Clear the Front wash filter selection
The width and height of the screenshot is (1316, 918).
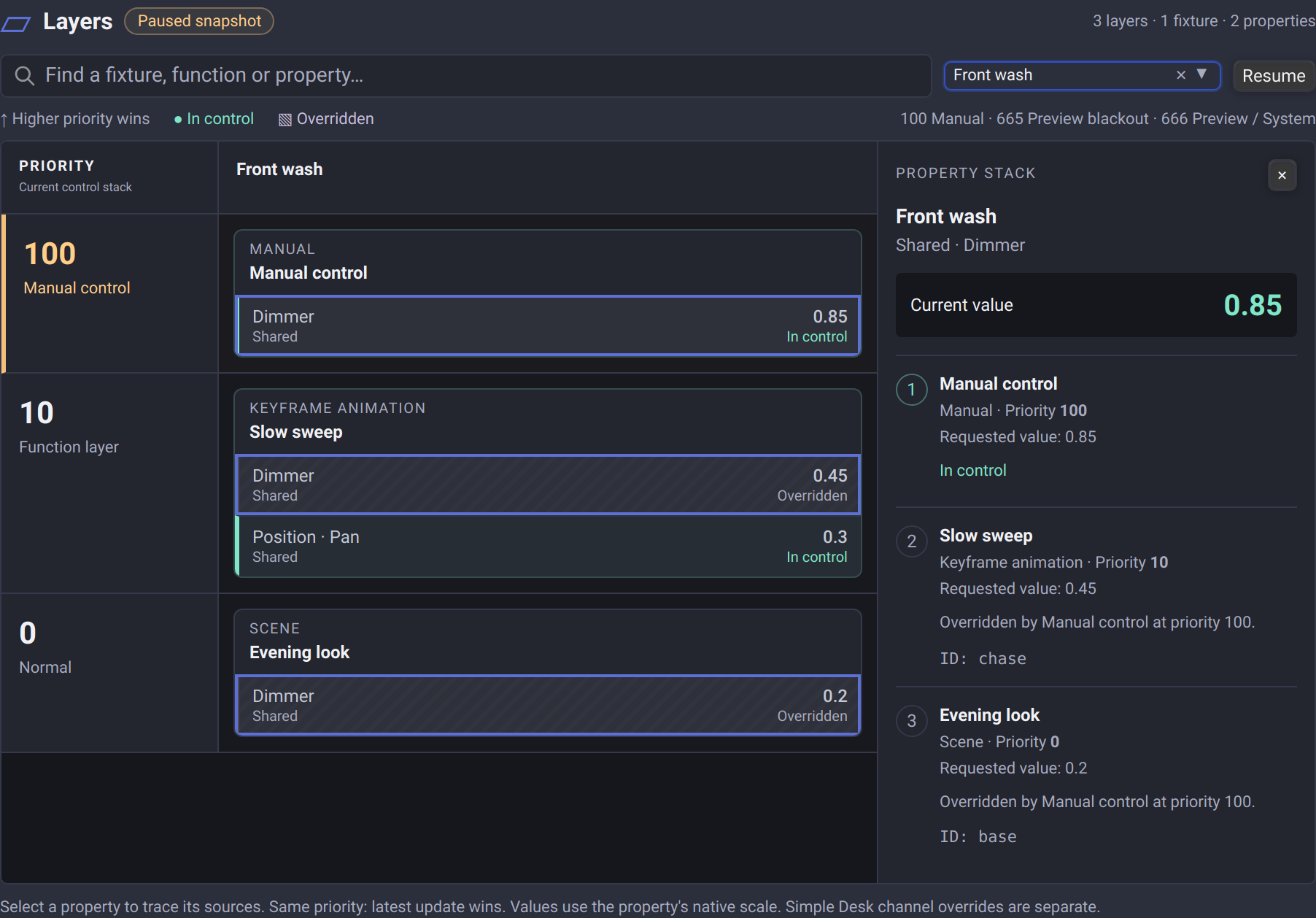point(1181,75)
